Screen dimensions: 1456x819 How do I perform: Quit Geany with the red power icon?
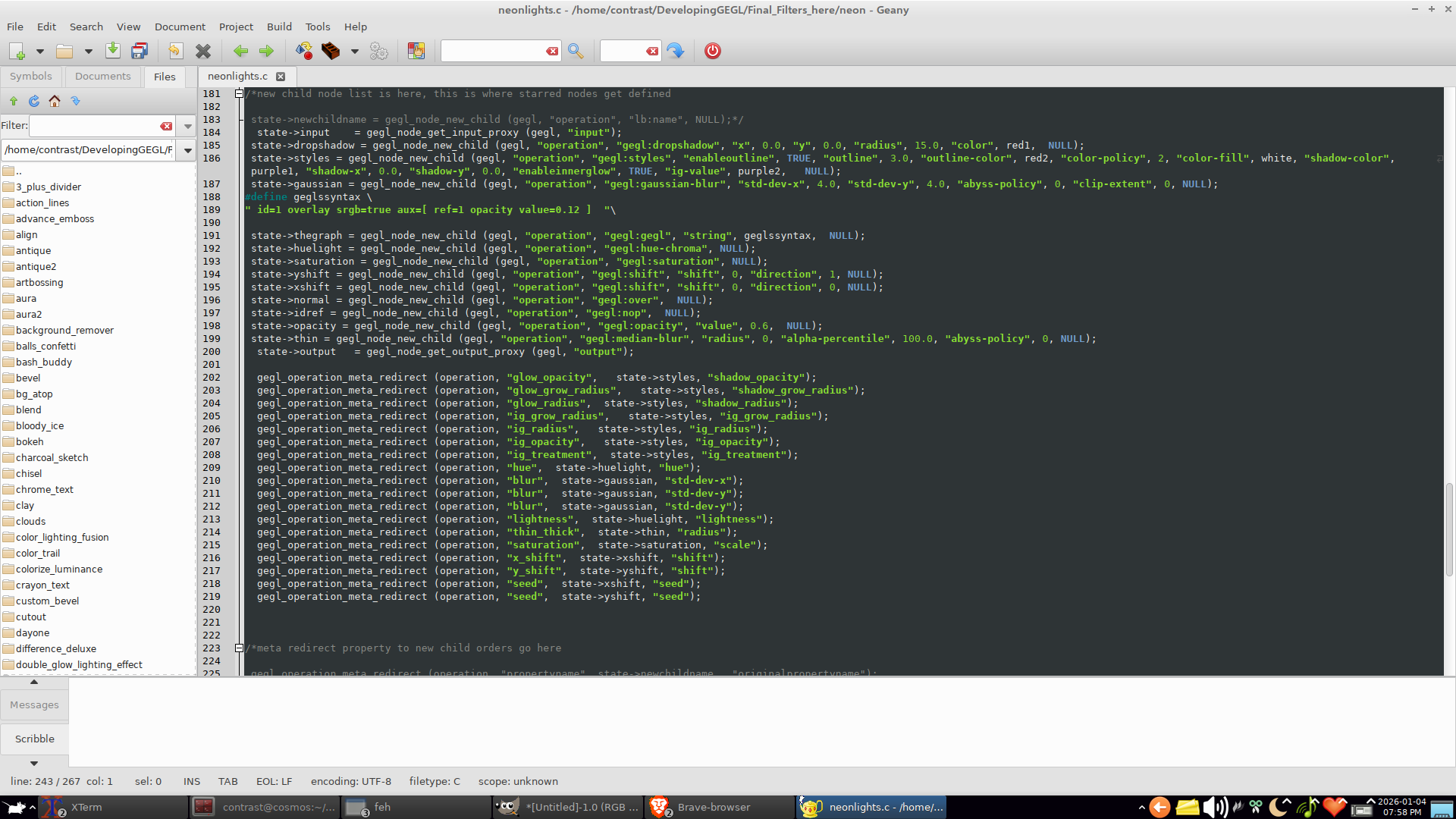(x=713, y=51)
